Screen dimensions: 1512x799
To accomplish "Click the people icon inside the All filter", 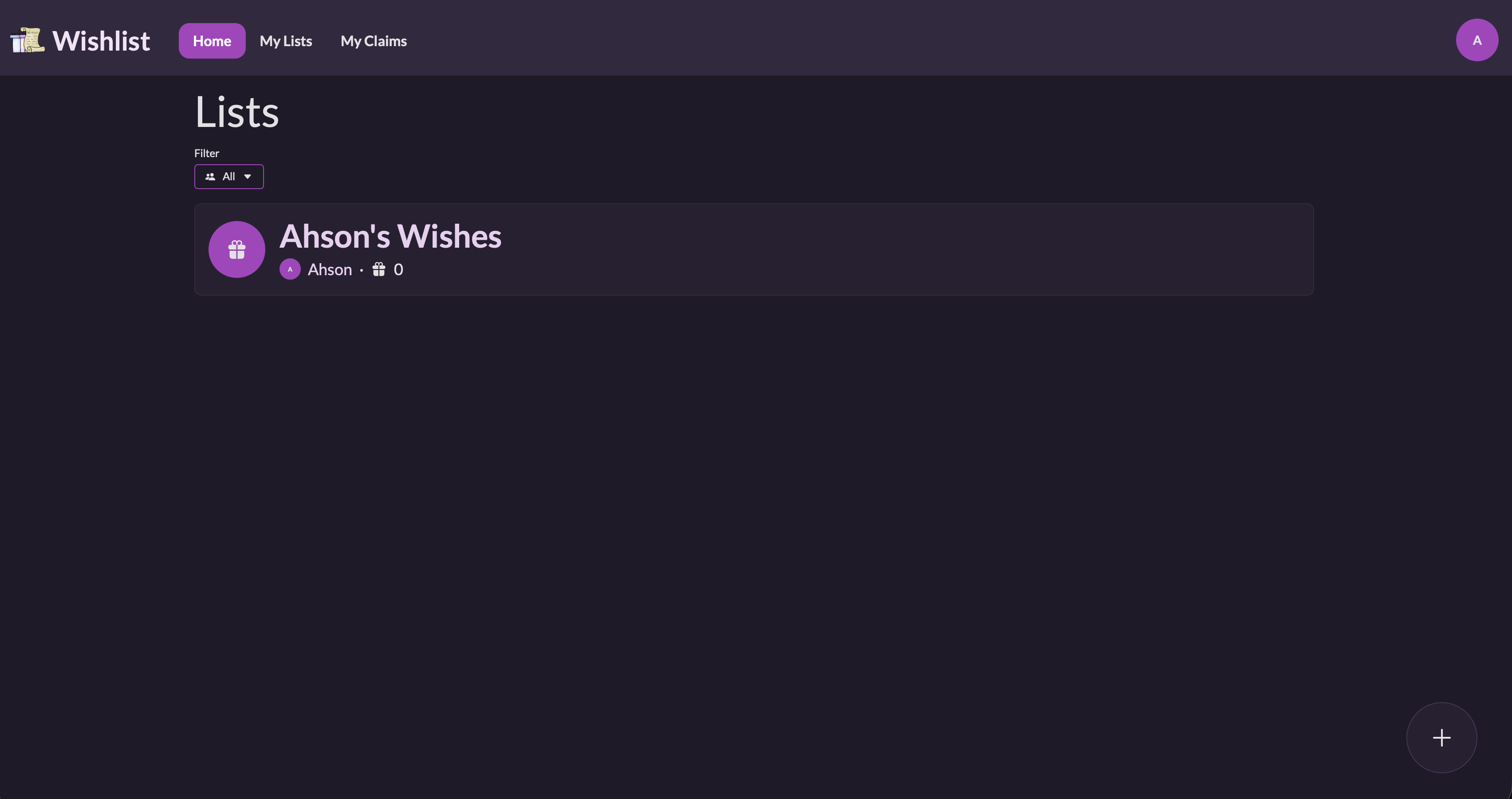I will click(x=211, y=176).
